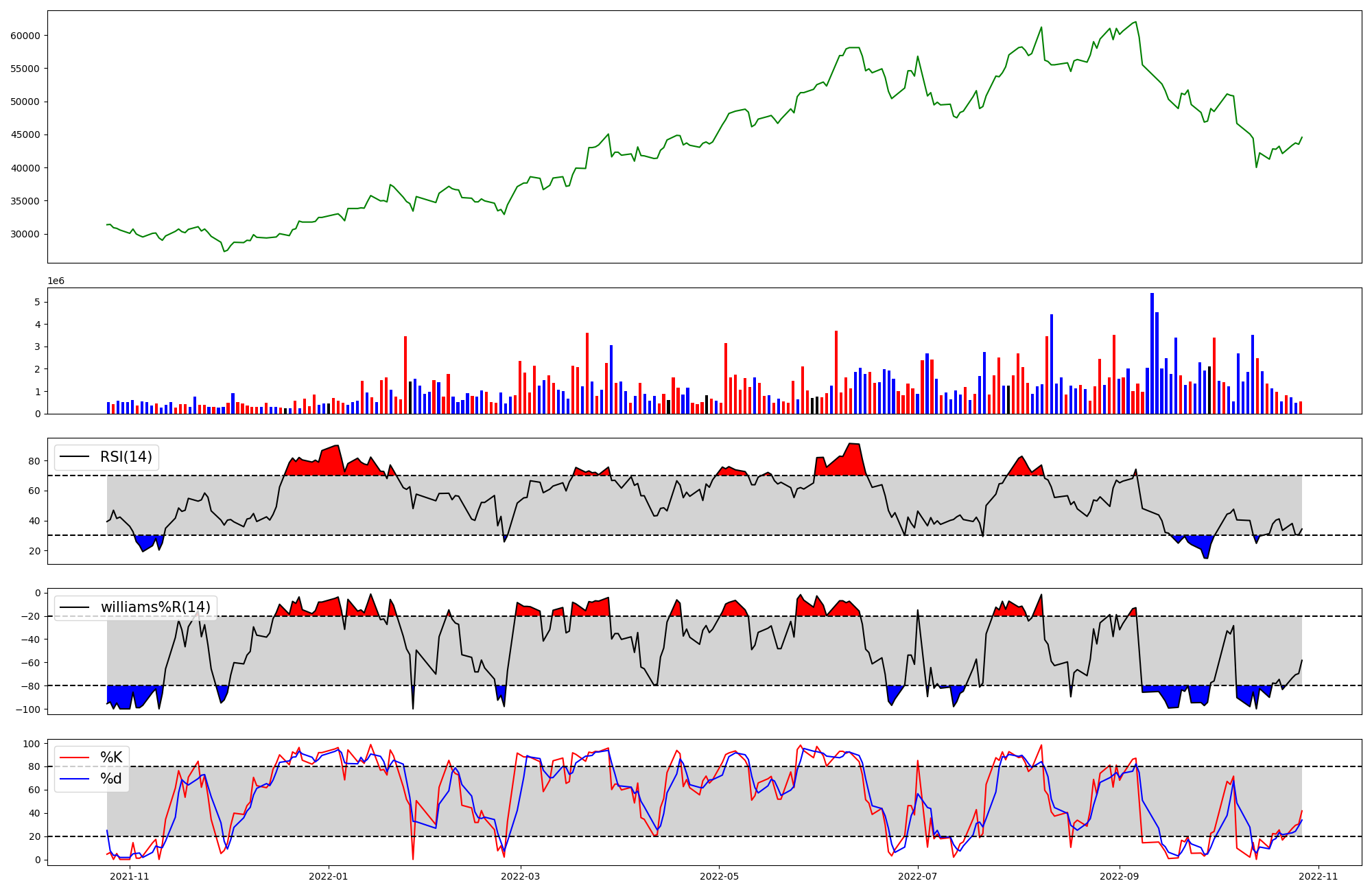Click the tallest blue volume bar
Image resolution: width=1372 pixels, height=892 pixels.
[1152, 353]
